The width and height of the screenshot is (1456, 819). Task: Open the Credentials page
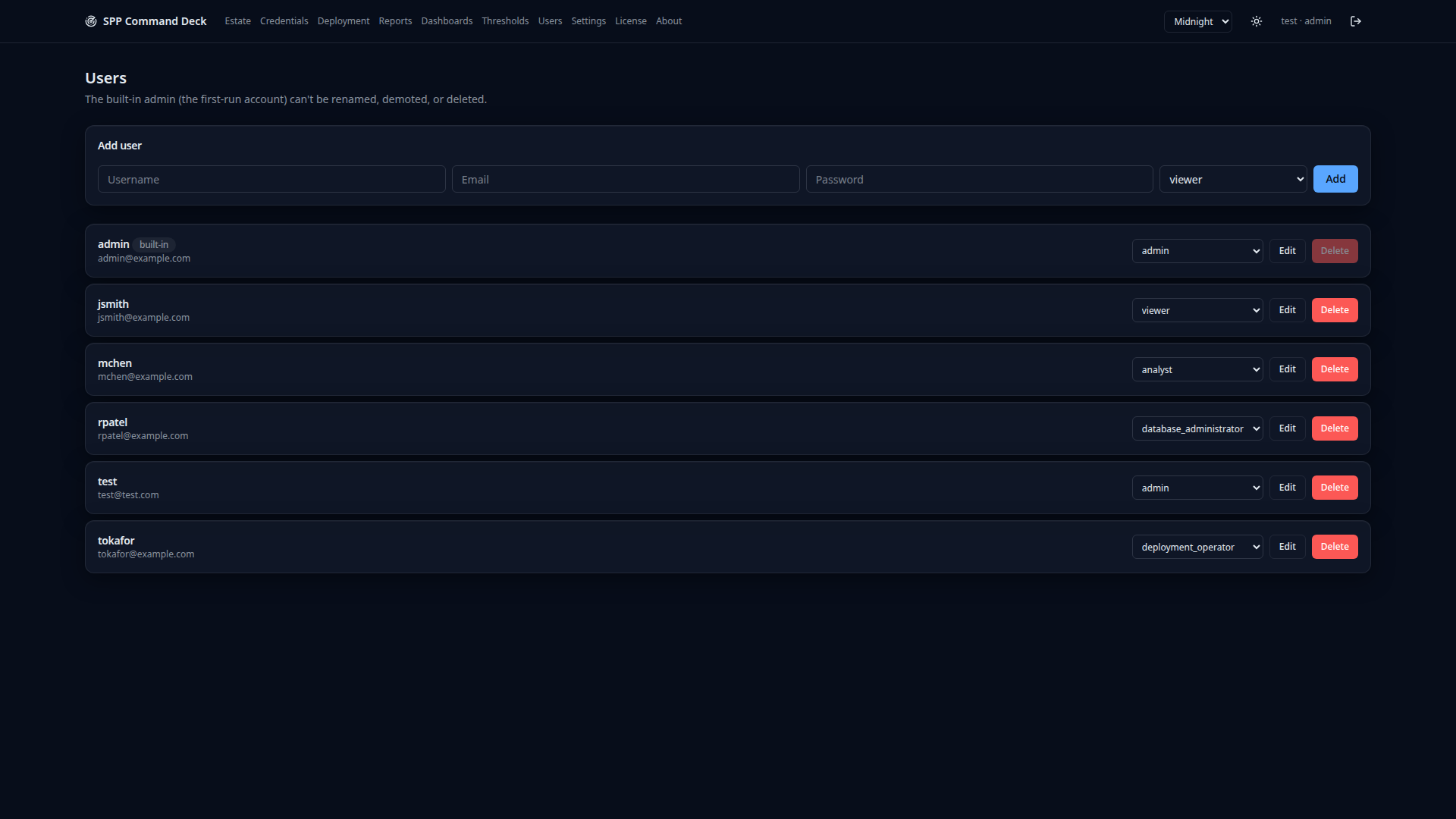(284, 21)
